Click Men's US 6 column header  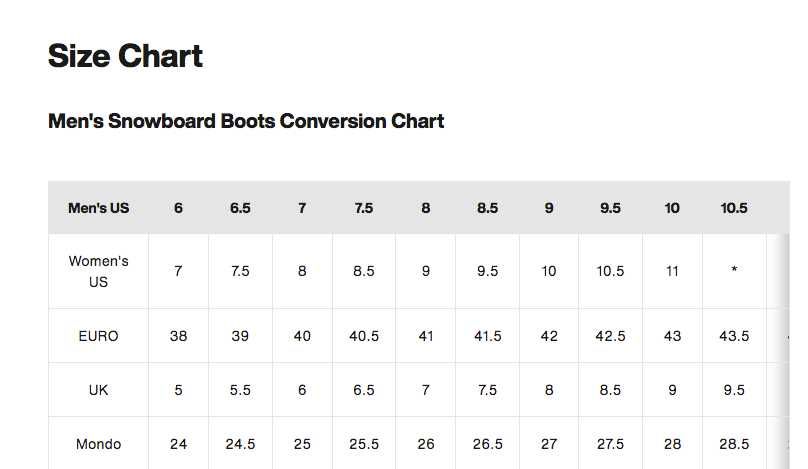point(178,208)
